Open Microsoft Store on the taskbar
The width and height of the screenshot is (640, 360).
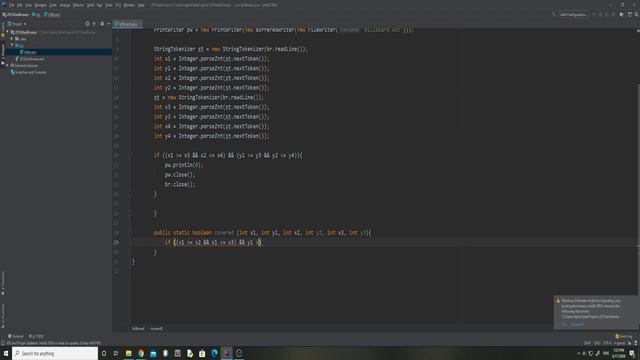coord(202,353)
